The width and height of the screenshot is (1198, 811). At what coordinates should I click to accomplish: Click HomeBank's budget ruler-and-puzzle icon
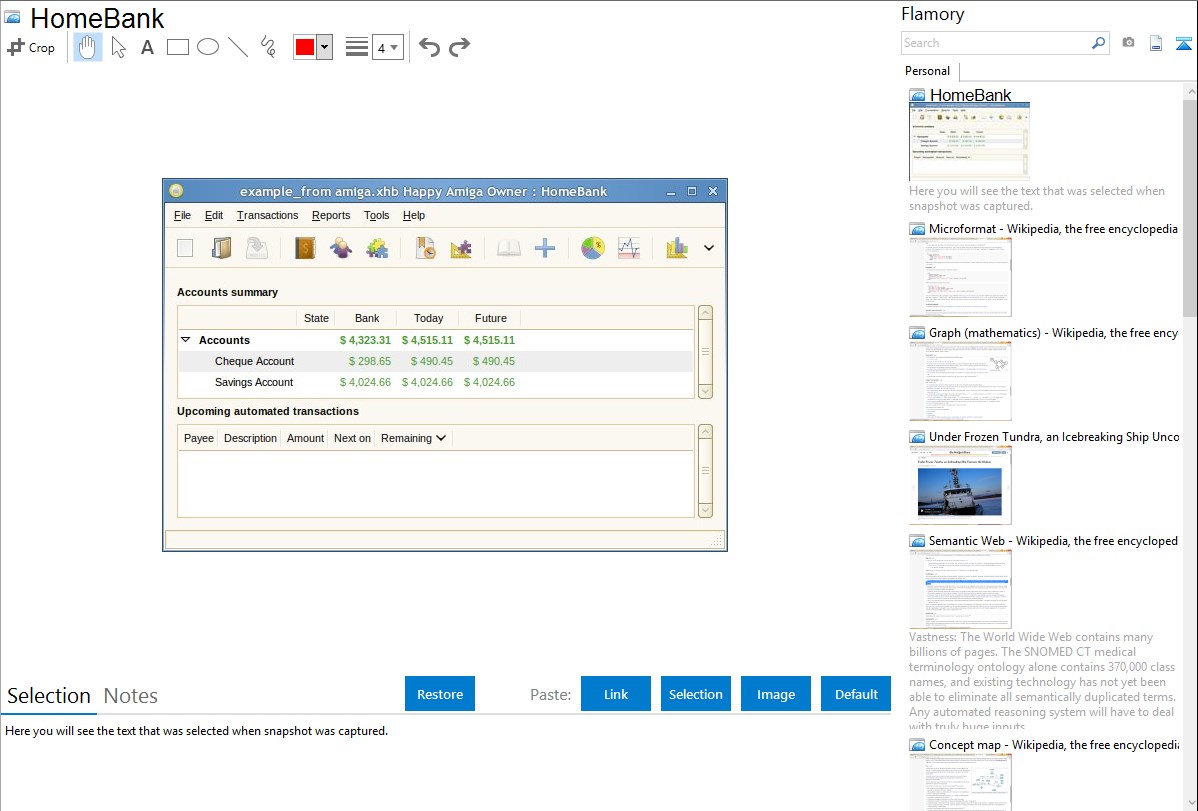point(461,248)
